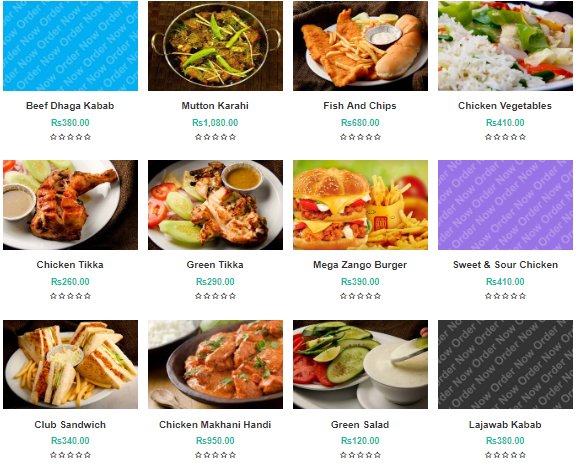Screen dimensions: 577x463
Task: Select the Chicken Tikka dish image
Action: pos(70,205)
